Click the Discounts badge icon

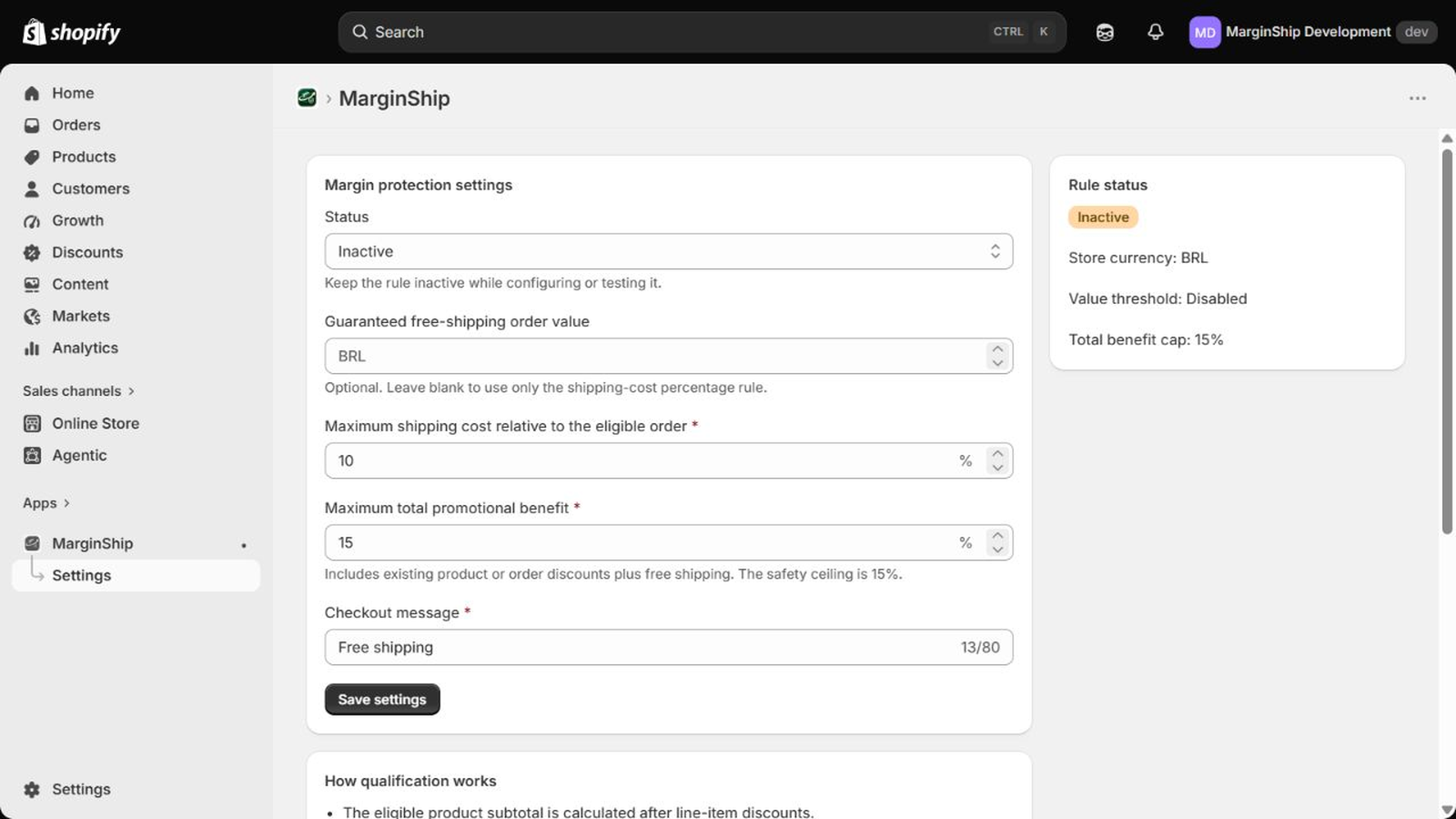pos(32,252)
